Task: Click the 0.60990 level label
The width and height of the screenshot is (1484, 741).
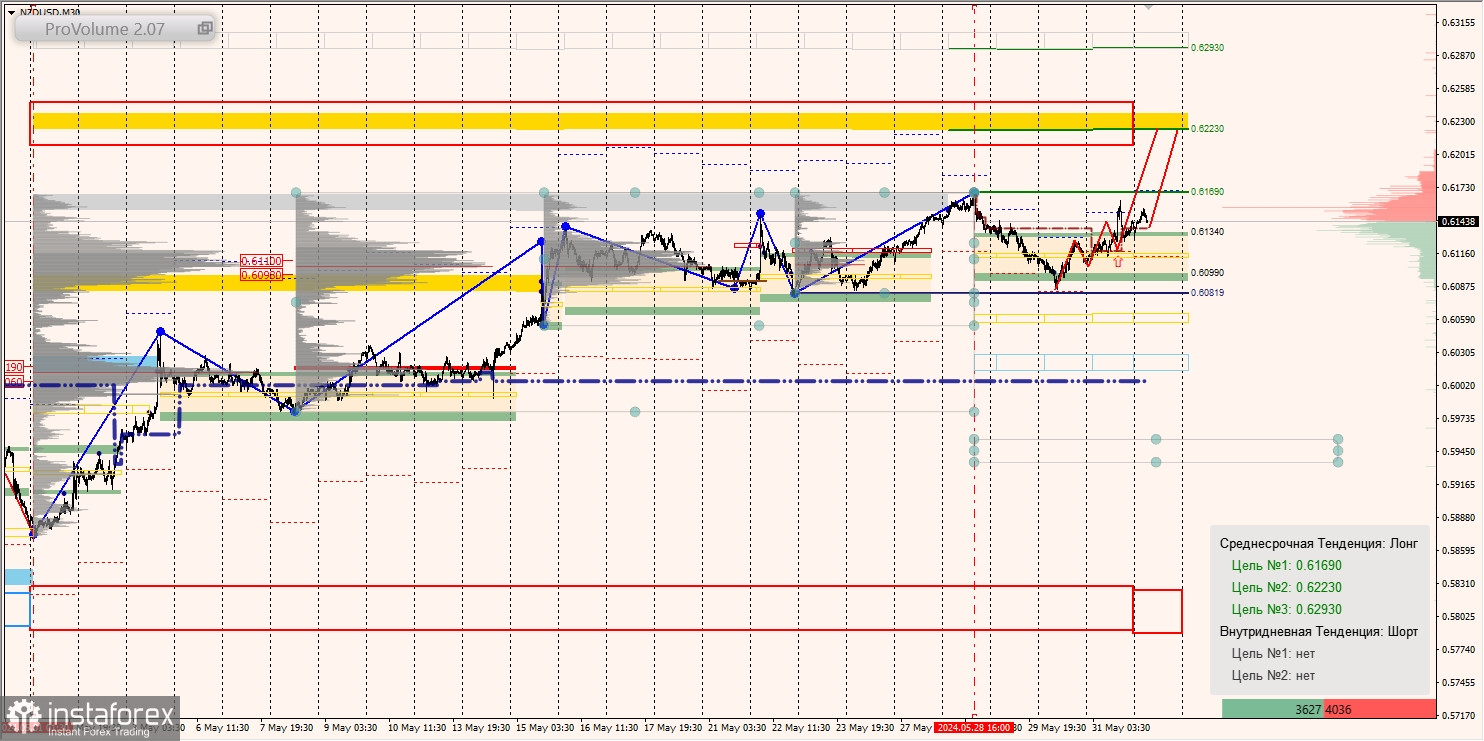Action: 1208,272
